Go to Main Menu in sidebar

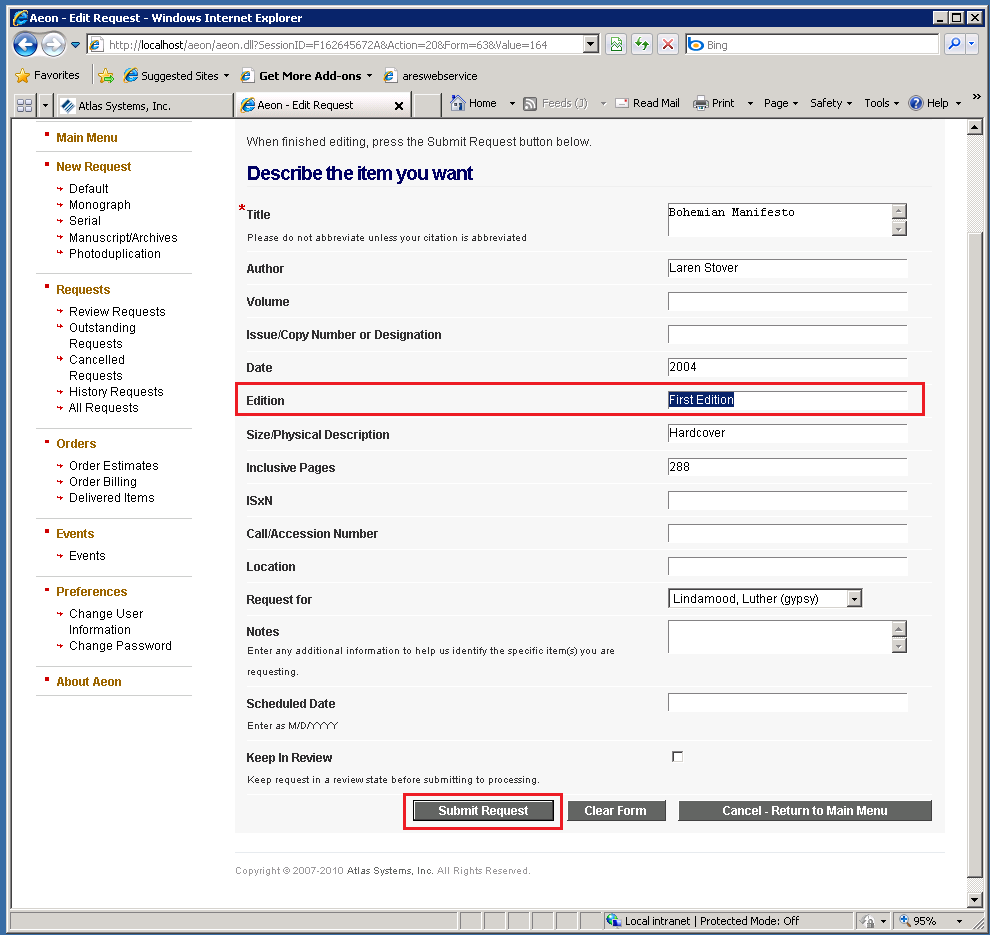86,138
